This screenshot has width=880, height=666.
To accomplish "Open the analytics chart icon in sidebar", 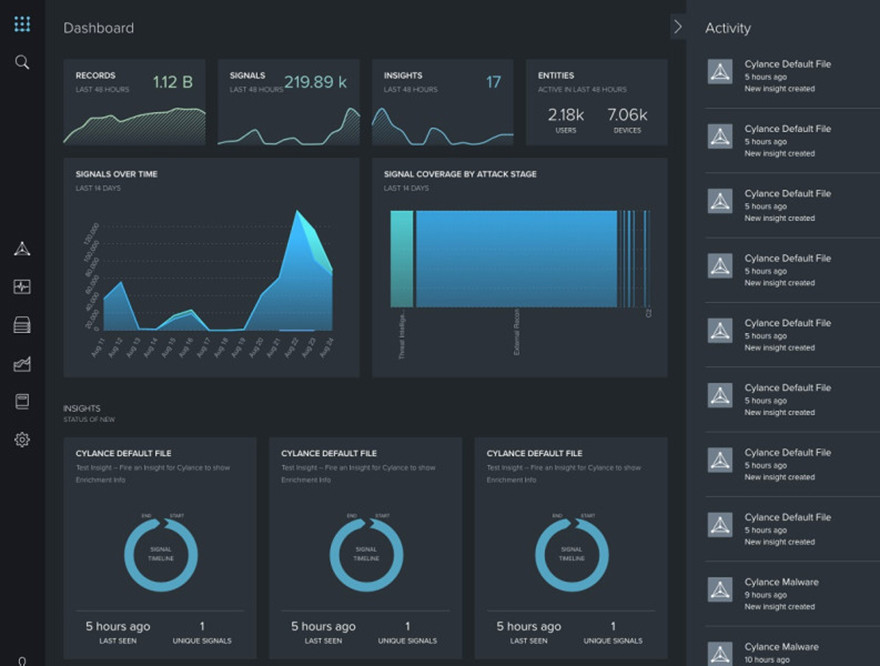I will [x=22, y=364].
